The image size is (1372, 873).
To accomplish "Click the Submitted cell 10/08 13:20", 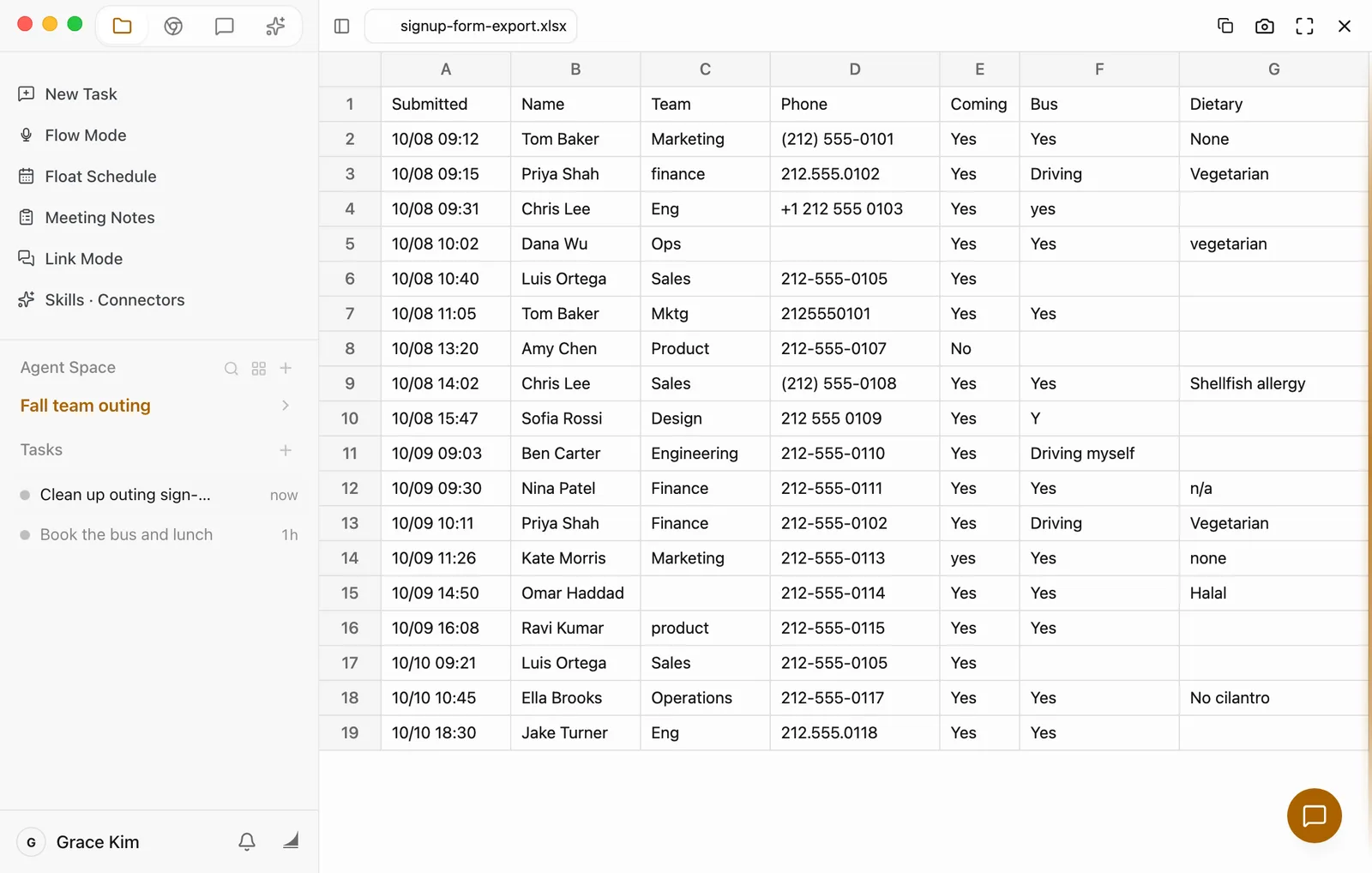I will coord(446,348).
